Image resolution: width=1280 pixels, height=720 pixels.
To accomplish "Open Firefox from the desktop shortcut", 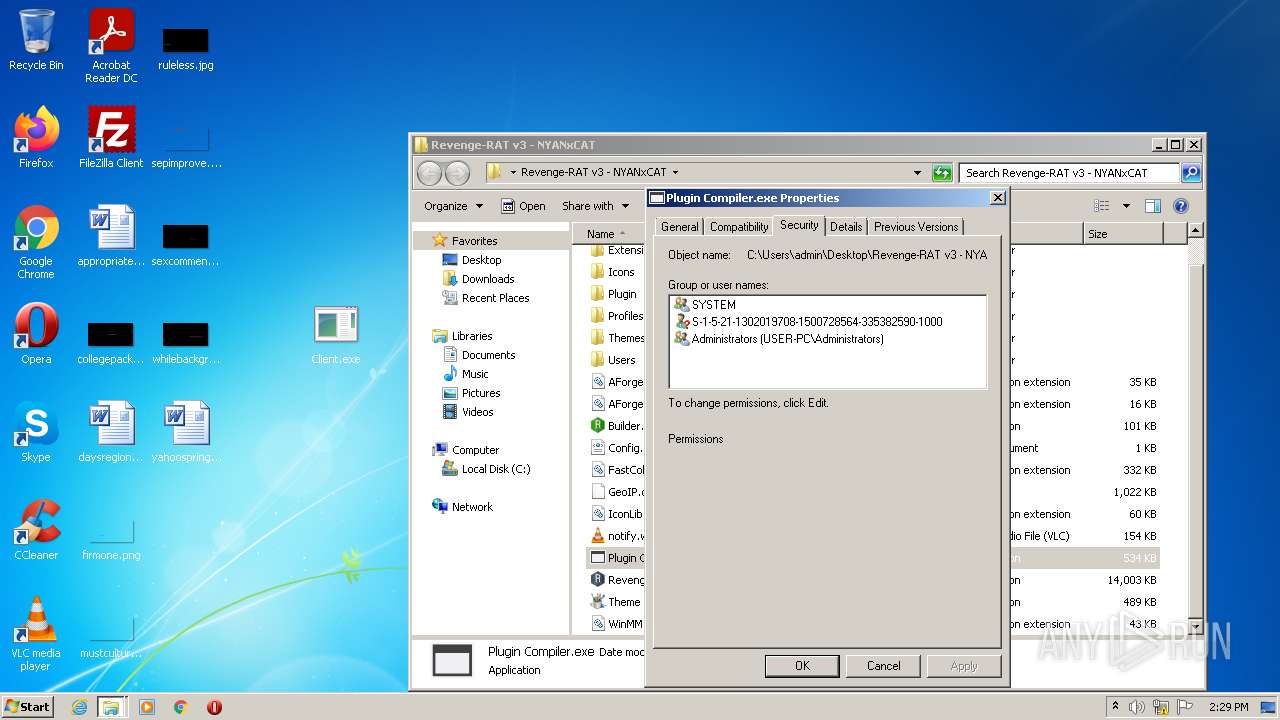I will click(36, 138).
